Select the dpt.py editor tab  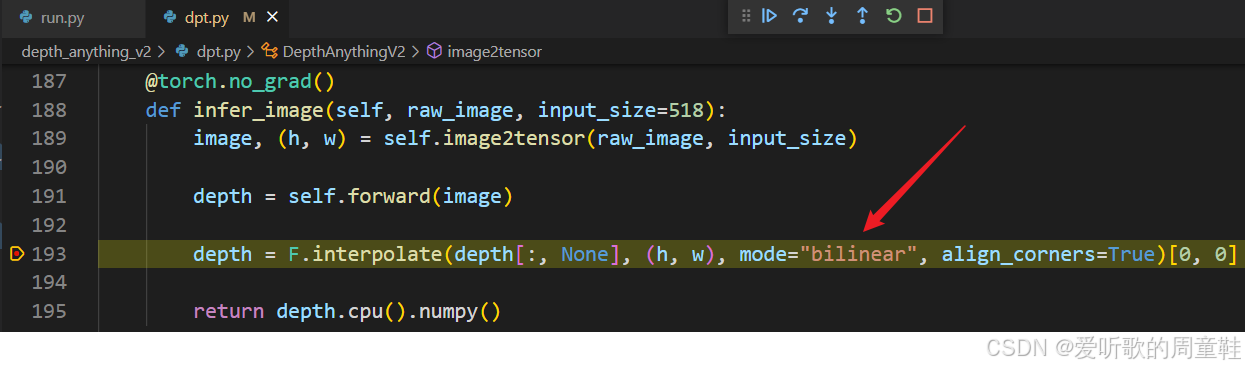pos(207,18)
